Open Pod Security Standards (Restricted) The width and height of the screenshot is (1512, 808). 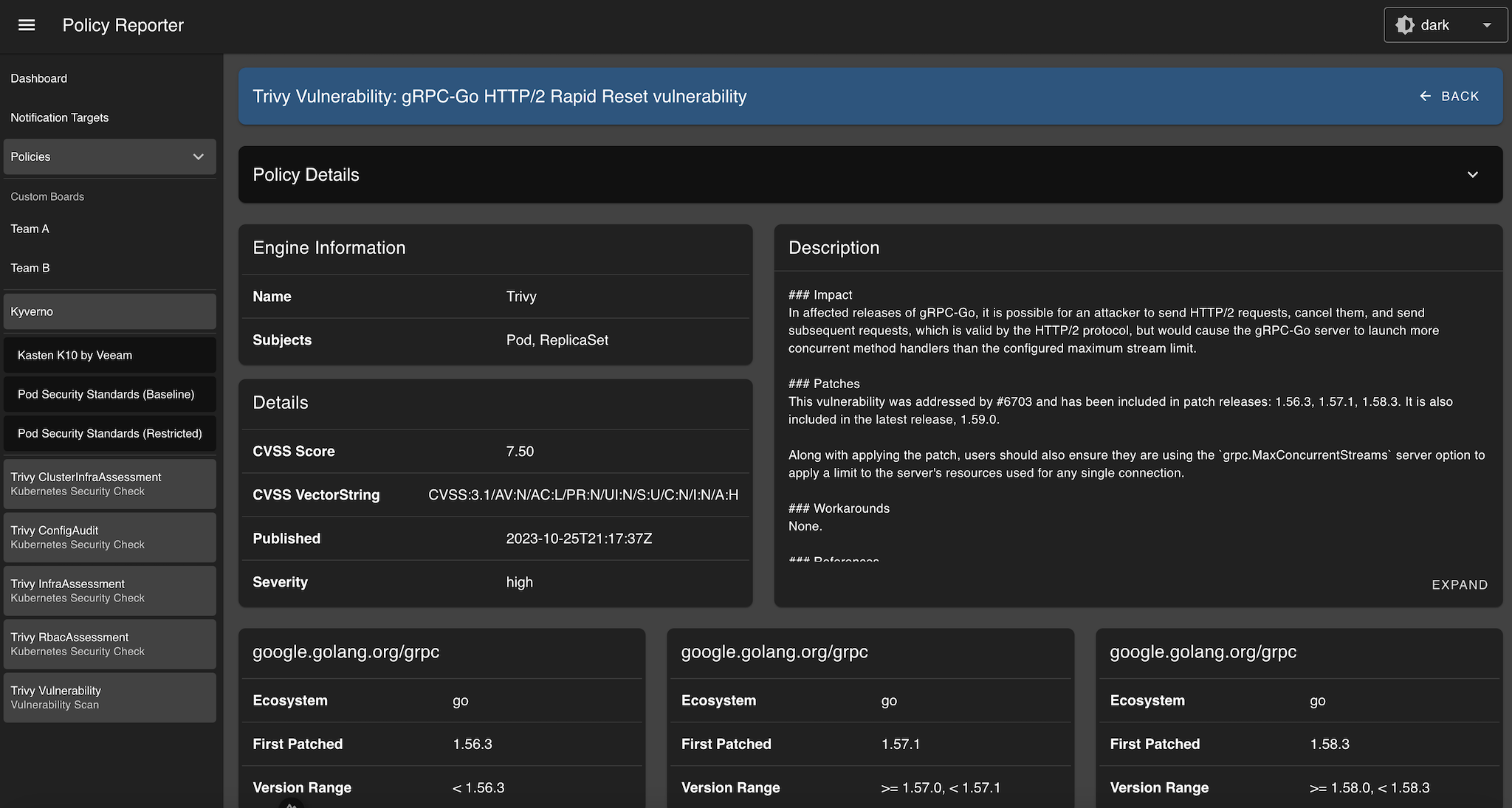coord(109,433)
